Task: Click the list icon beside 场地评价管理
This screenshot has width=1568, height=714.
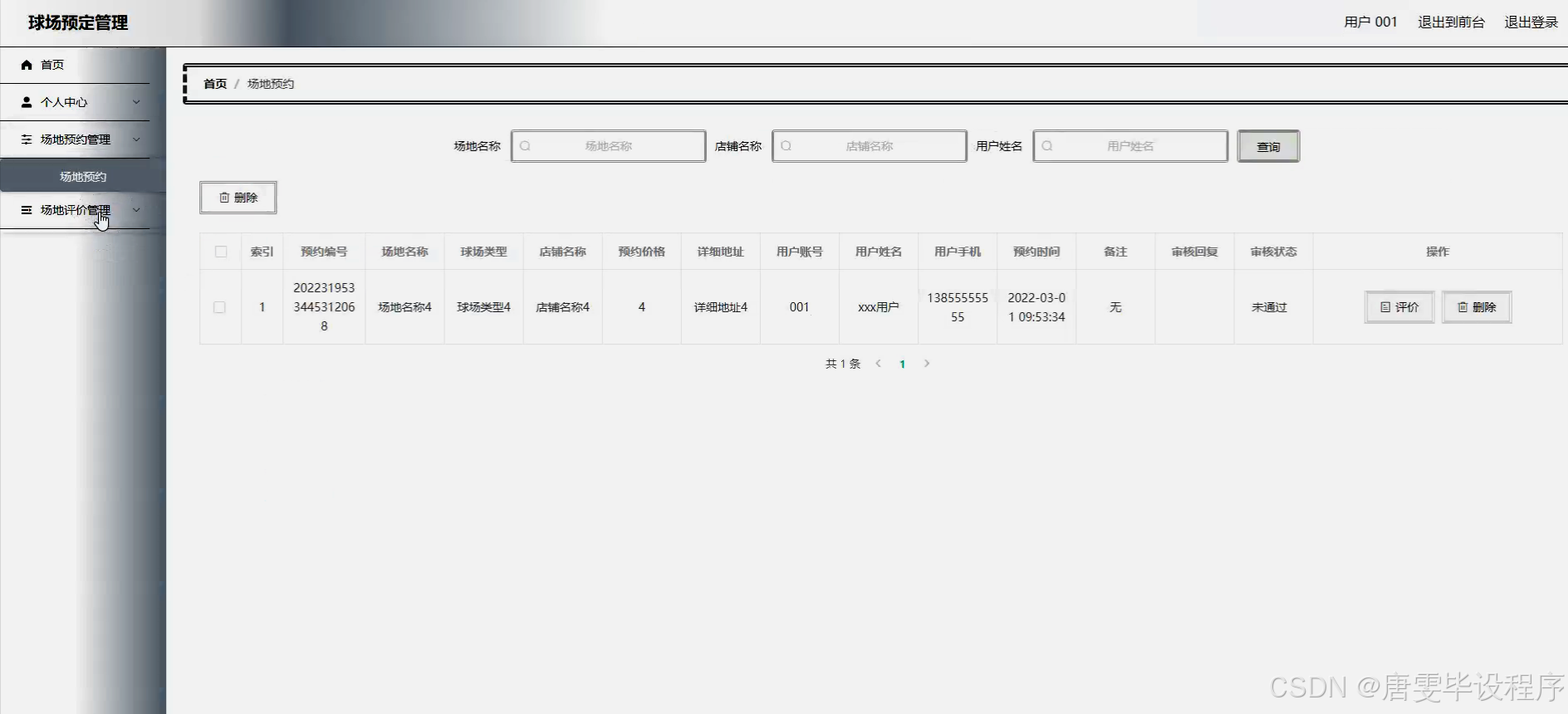Action: pos(27,210)
